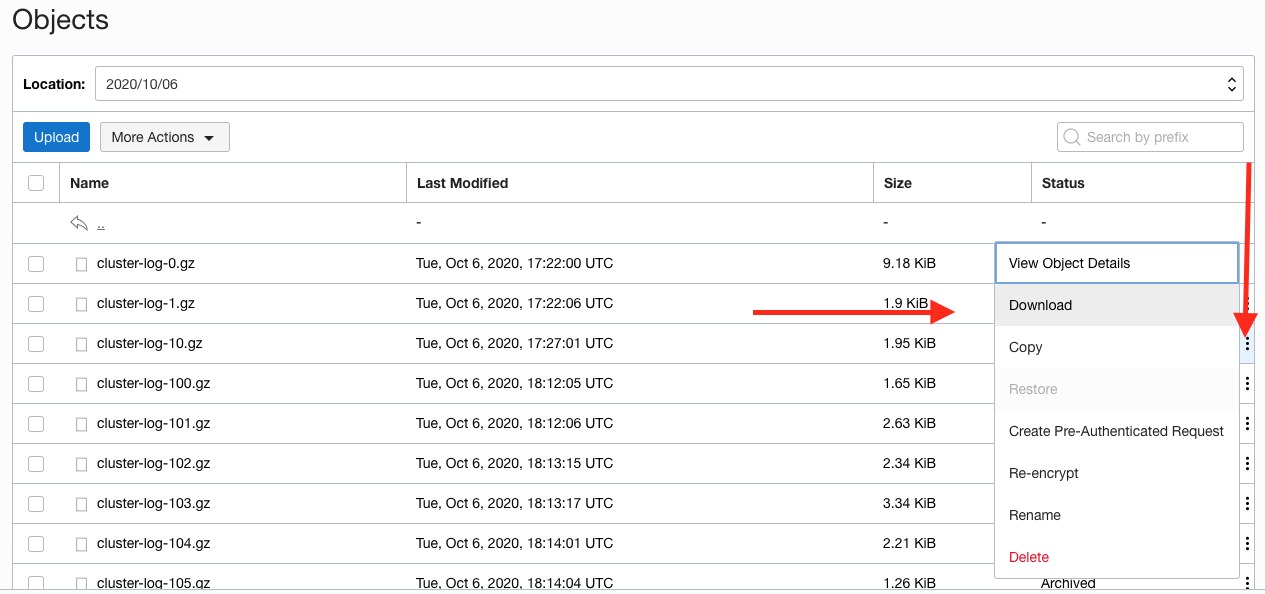Click the file name cluster-log-1.gz
Image resolution: width=1265 pixels, height=594 pixels.
[146, 304]
